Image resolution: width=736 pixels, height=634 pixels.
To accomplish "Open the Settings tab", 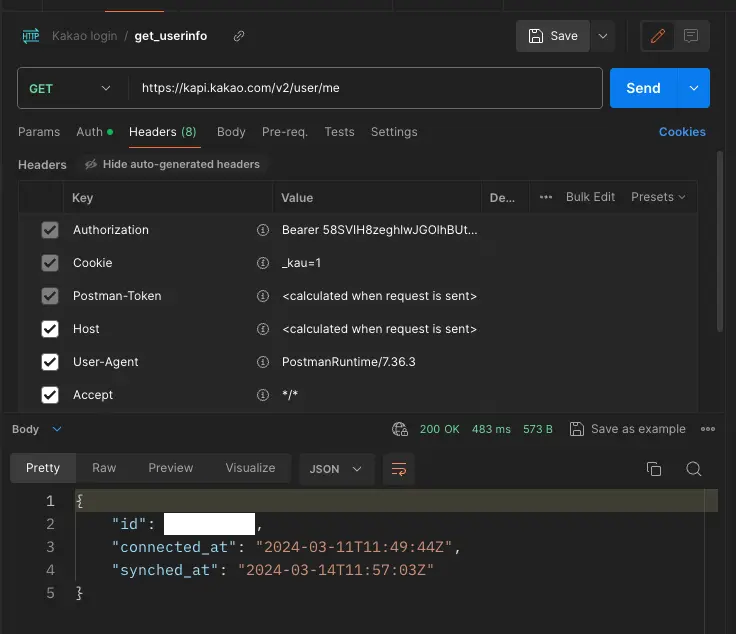I will 394,132.
